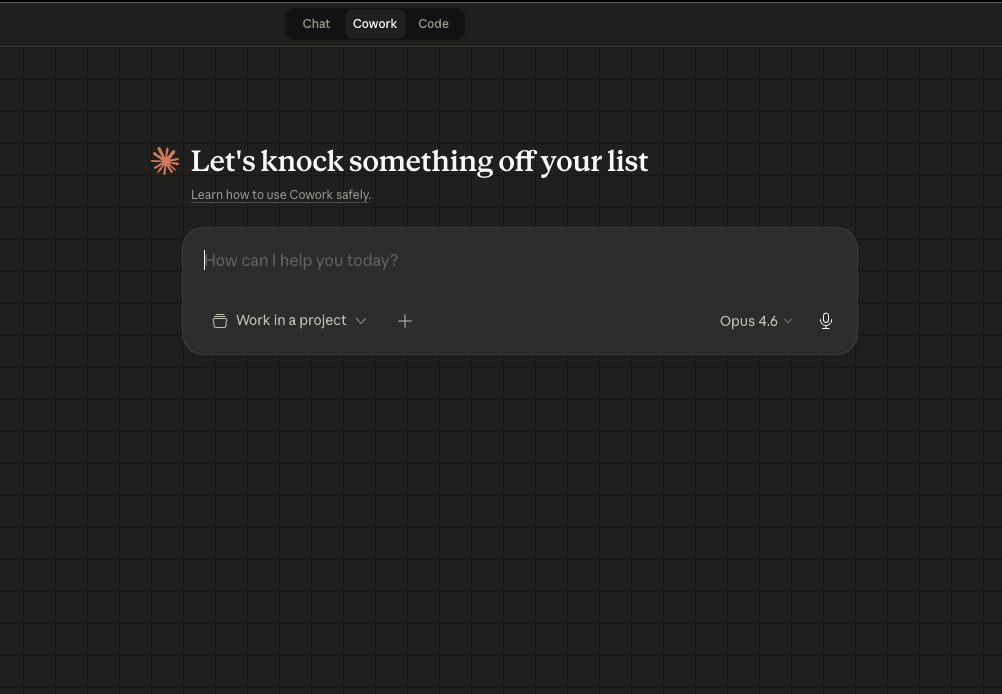Click the "Let's knock something off your list" heading
Viewport: 1002px width, 694px height.
click(x=419, y=161)
